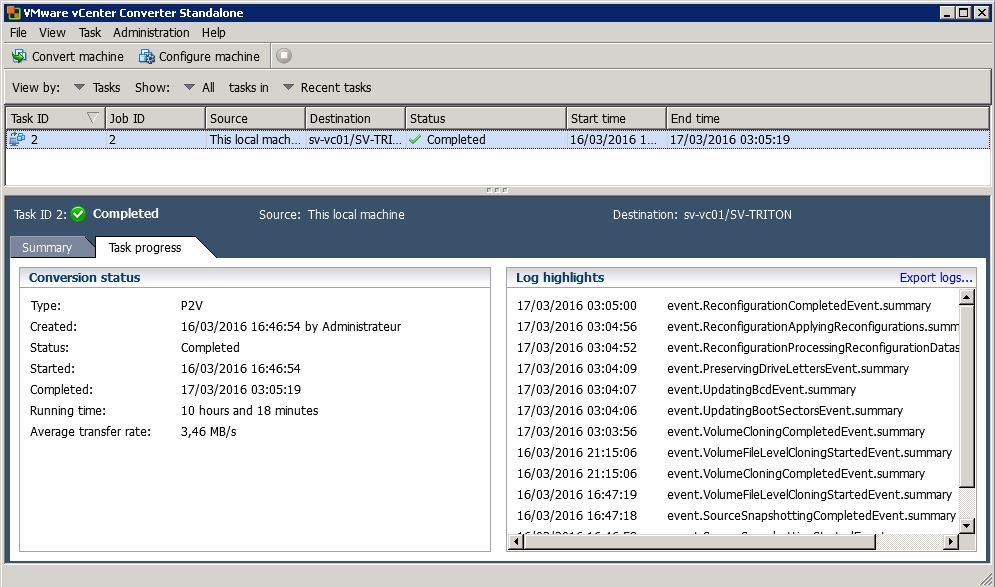Open the Task menu
Viewport: 995px width, 587px height.
pyautogui.click(x=89, y=32)
